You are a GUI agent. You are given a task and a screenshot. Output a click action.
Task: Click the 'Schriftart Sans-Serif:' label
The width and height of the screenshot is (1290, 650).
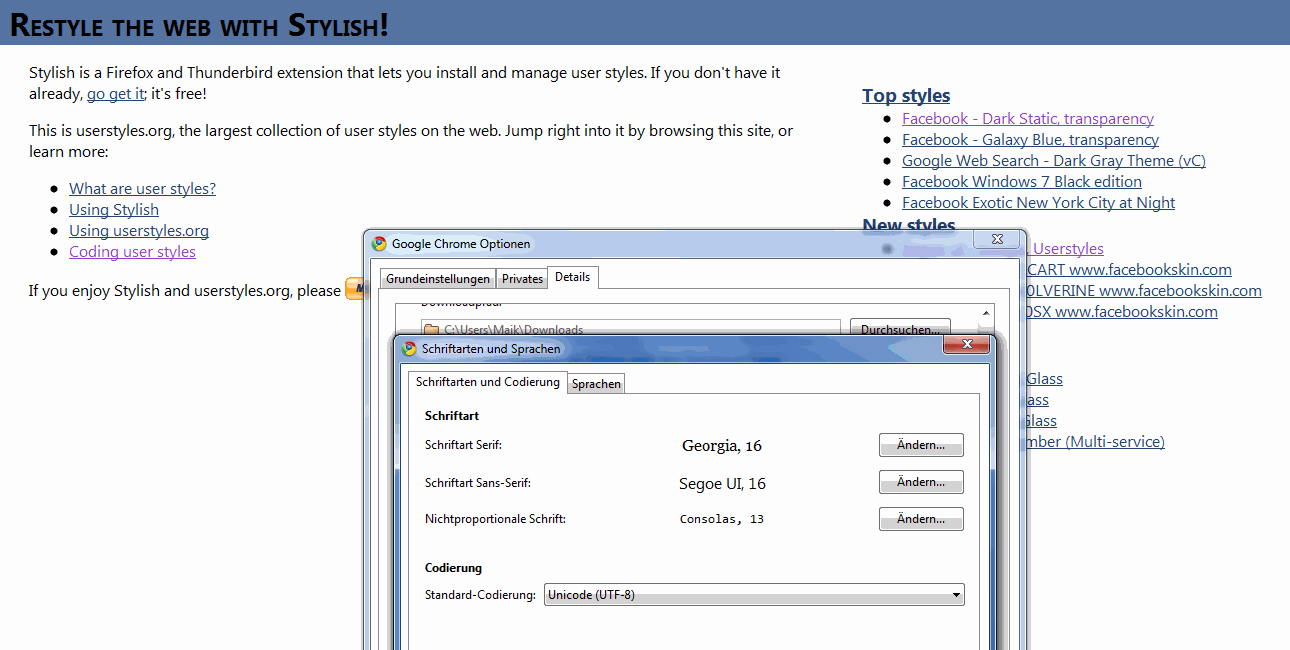[478, 483]
